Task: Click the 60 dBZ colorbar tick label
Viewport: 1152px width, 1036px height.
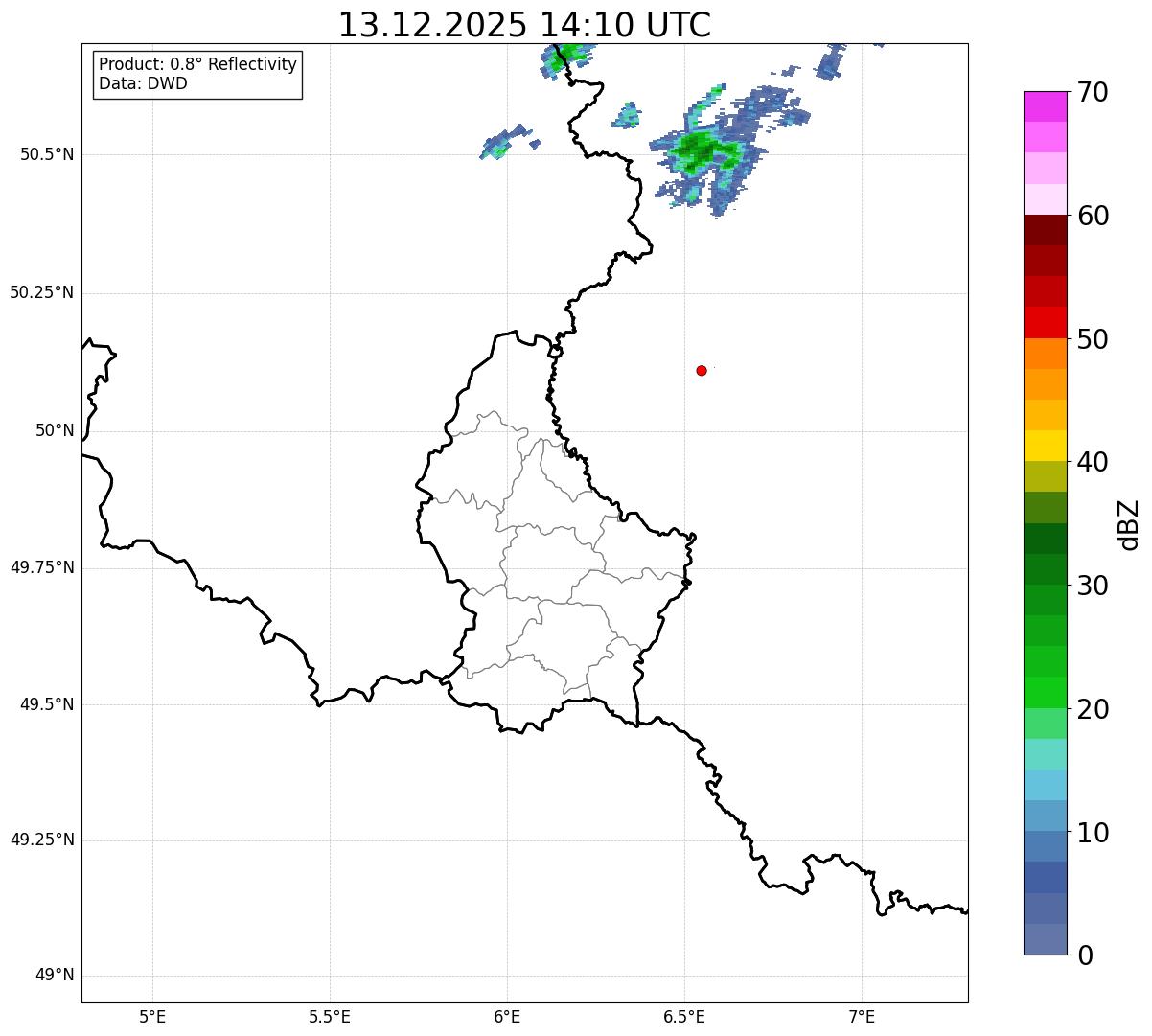Action: 1093,216
